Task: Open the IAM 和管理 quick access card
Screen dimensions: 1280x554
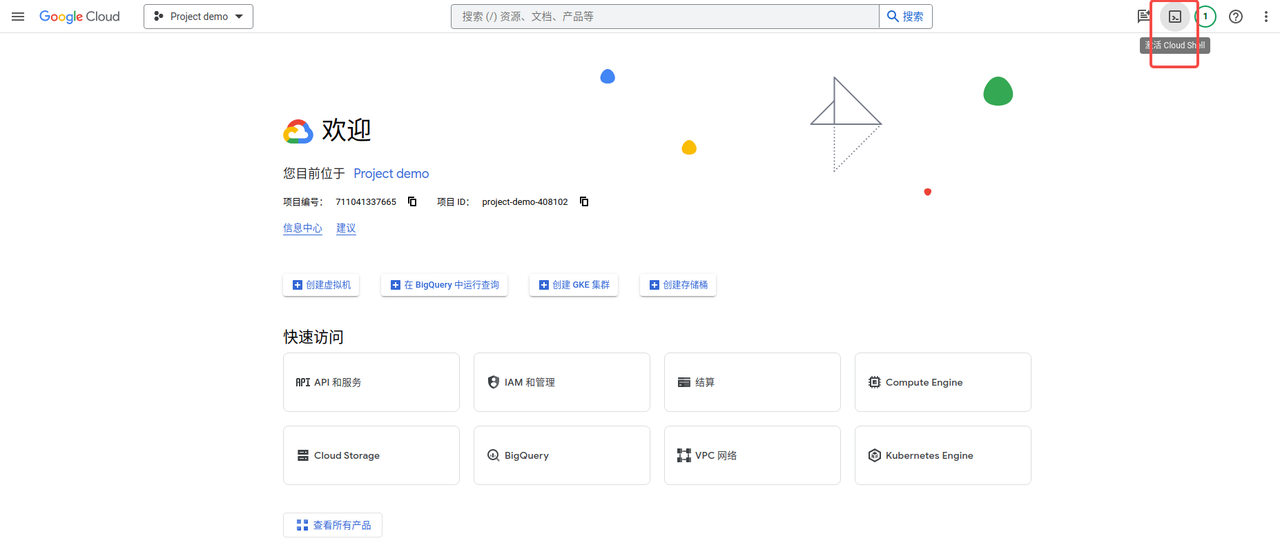Action: pyautogui.click(x=562, y=382)
